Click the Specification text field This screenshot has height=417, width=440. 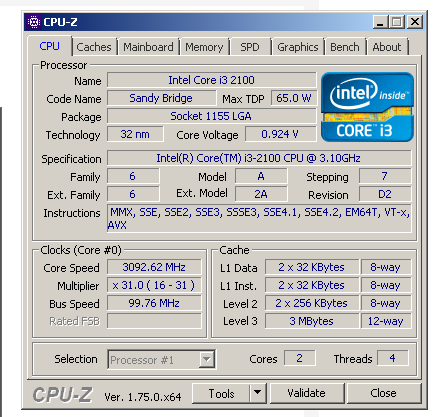tap(259, 158)
